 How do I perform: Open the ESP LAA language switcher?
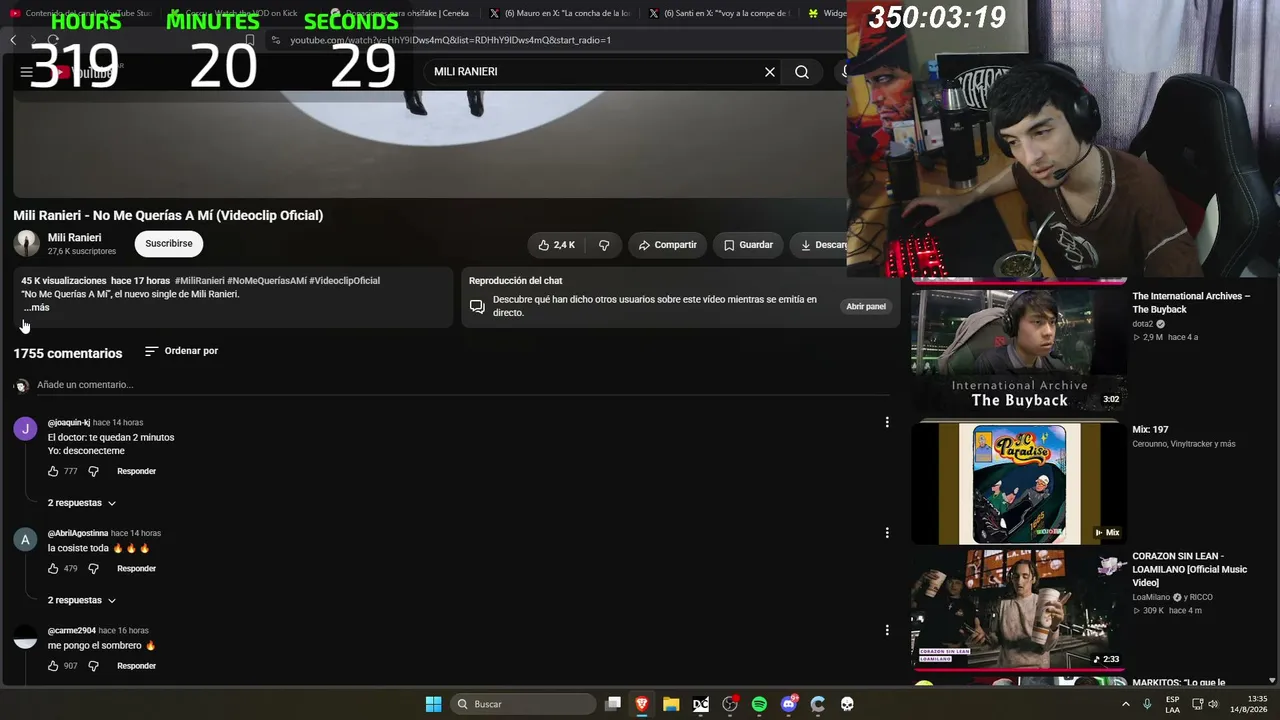click(1172, 704)
